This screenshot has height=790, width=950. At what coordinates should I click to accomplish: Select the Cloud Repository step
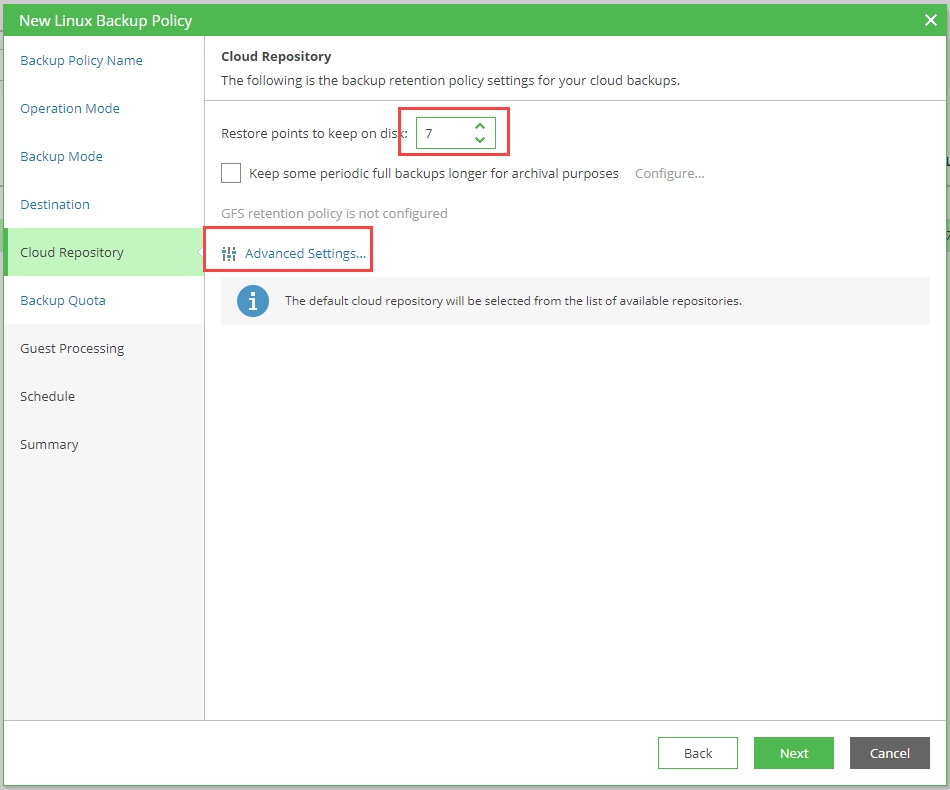click(x=72, y=253)
